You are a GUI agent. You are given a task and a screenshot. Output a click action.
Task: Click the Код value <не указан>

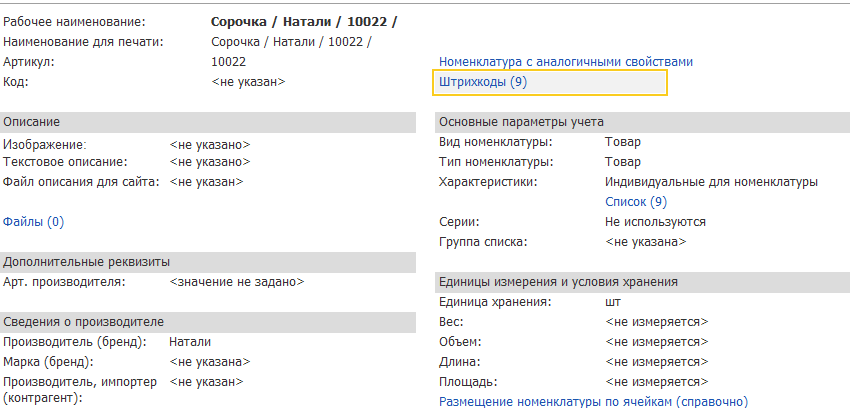248,82
